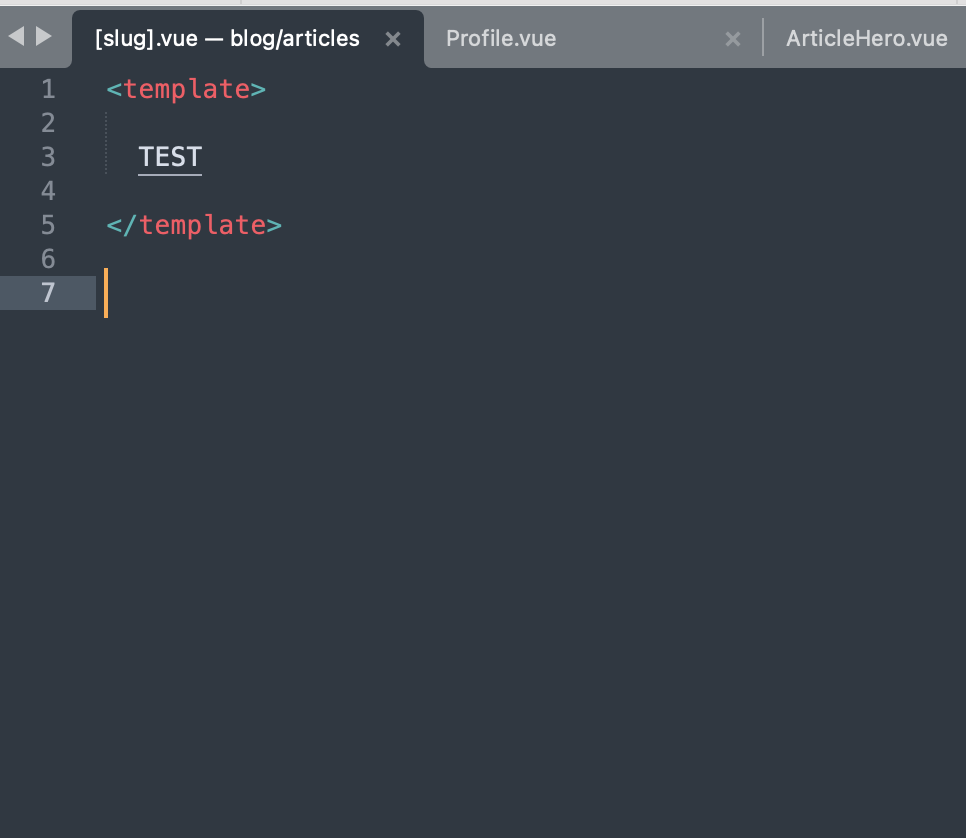Click the orange cursor position on line 7
This screenshot has height=838, width=966.
(x=106, y=292)
